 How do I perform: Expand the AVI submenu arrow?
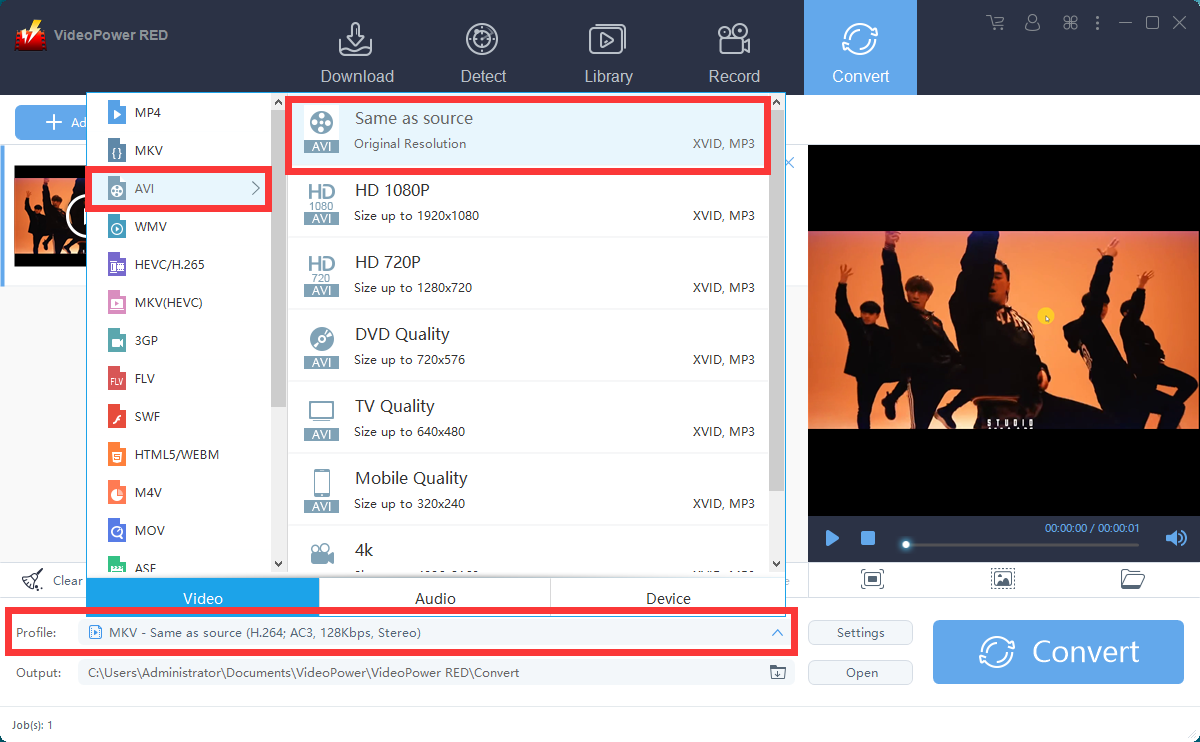pyautogui.click(x=256, y=188)
